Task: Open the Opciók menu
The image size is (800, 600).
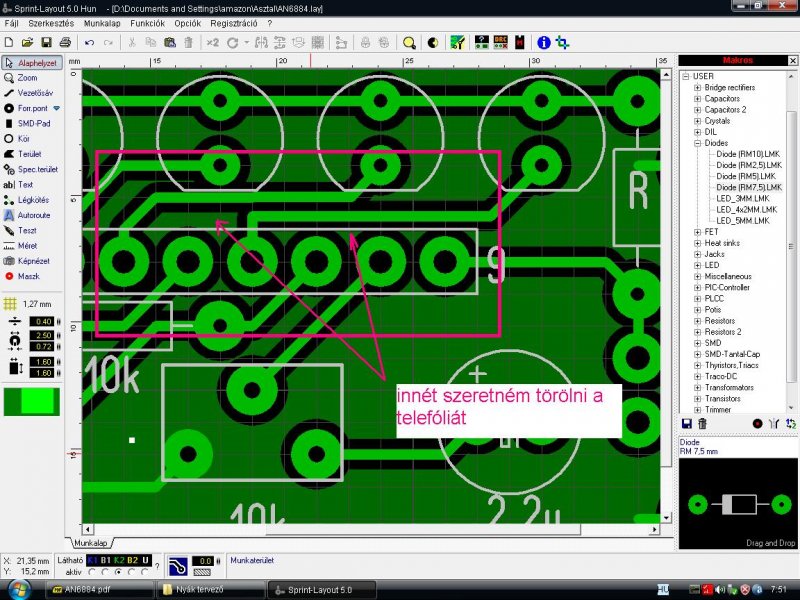Action: pyautogui.click(x=187, y=23)
